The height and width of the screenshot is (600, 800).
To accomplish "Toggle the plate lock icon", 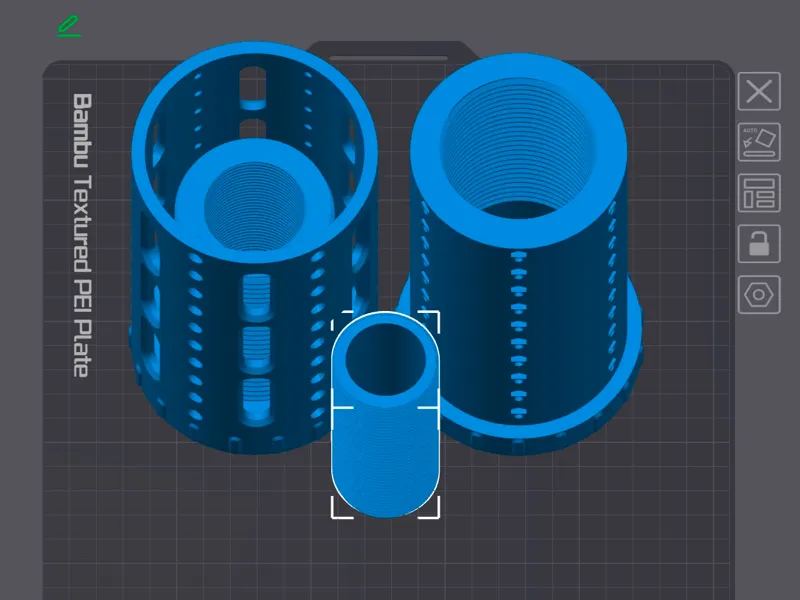I will pyautogui.click(x=759, y=244).
